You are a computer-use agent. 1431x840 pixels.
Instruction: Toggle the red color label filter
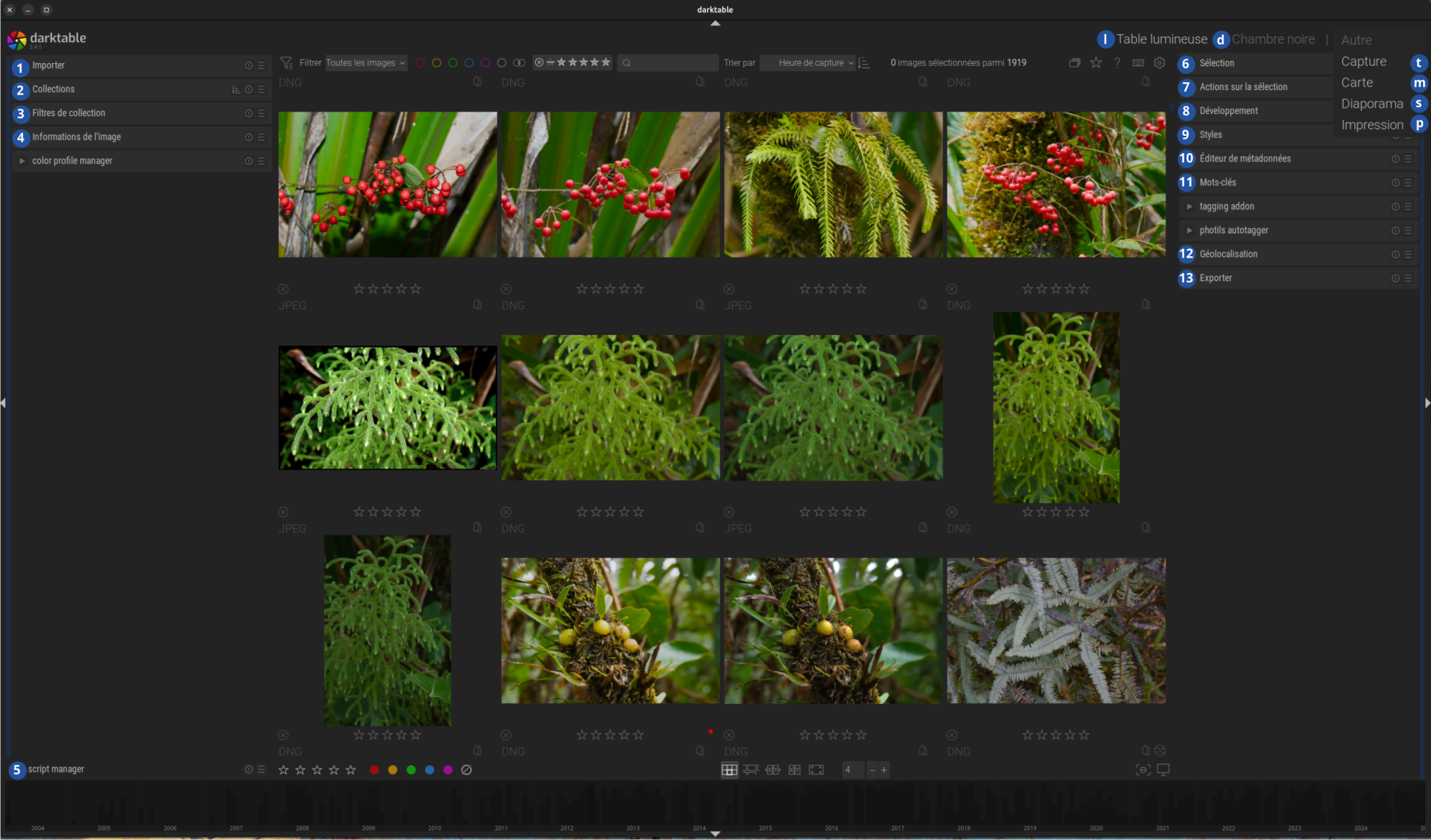coord(421,63)
